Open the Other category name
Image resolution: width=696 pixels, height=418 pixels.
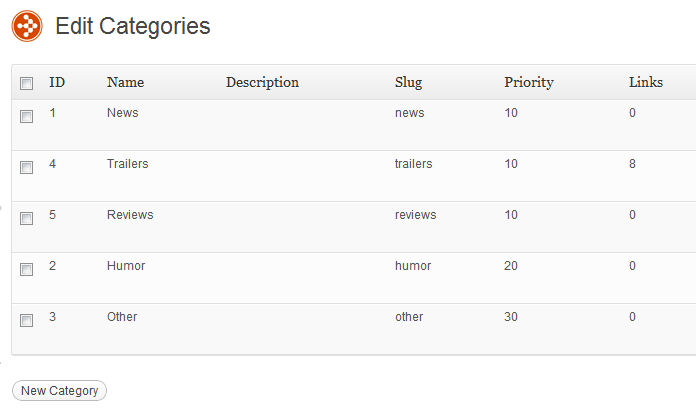[x=122, y=317]
